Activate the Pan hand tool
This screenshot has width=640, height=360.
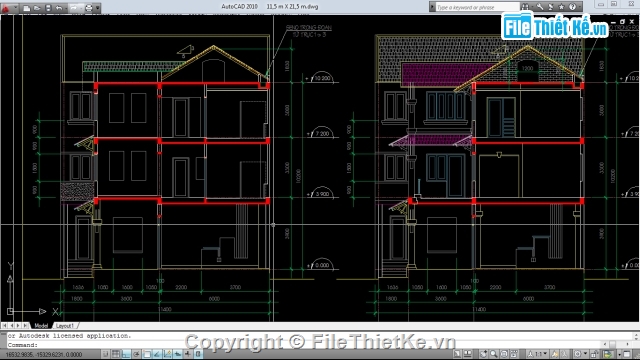pos(484,354)
